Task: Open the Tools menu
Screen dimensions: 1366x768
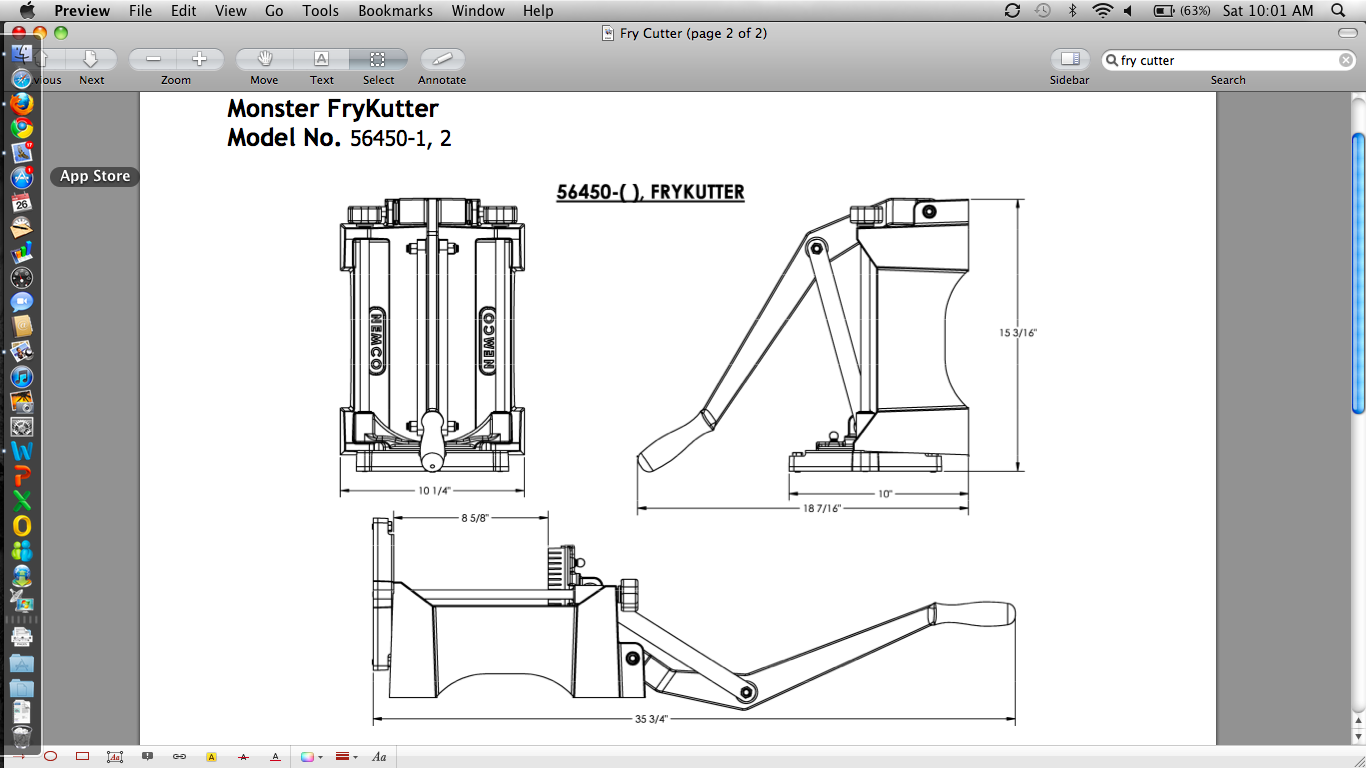Action: coord(321,11)
